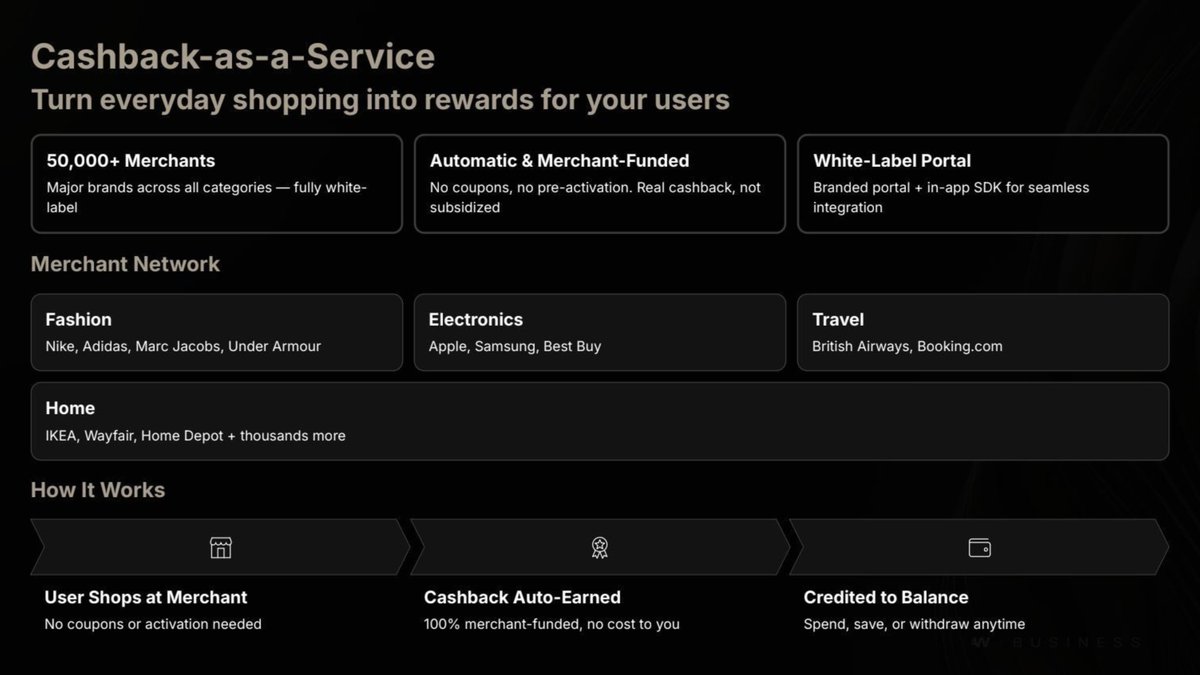1200x675 pixels.
Task: Click the How It Works section heading
Action: click(98, 490)
